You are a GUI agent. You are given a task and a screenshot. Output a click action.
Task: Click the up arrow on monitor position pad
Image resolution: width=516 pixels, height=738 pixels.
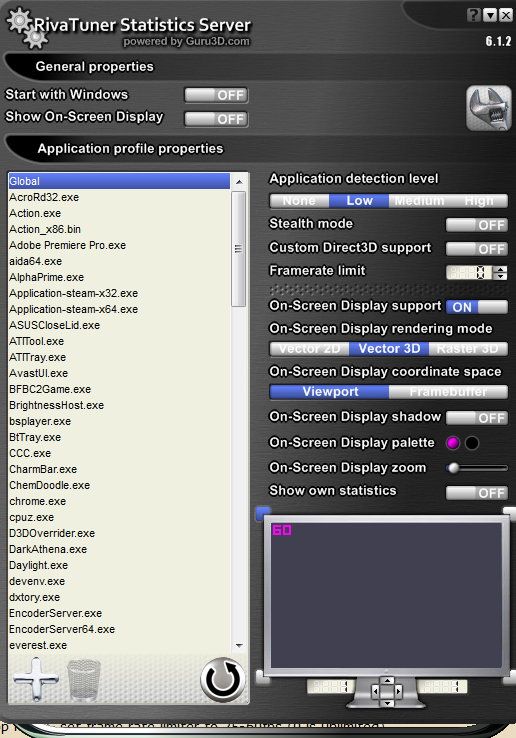387,681
